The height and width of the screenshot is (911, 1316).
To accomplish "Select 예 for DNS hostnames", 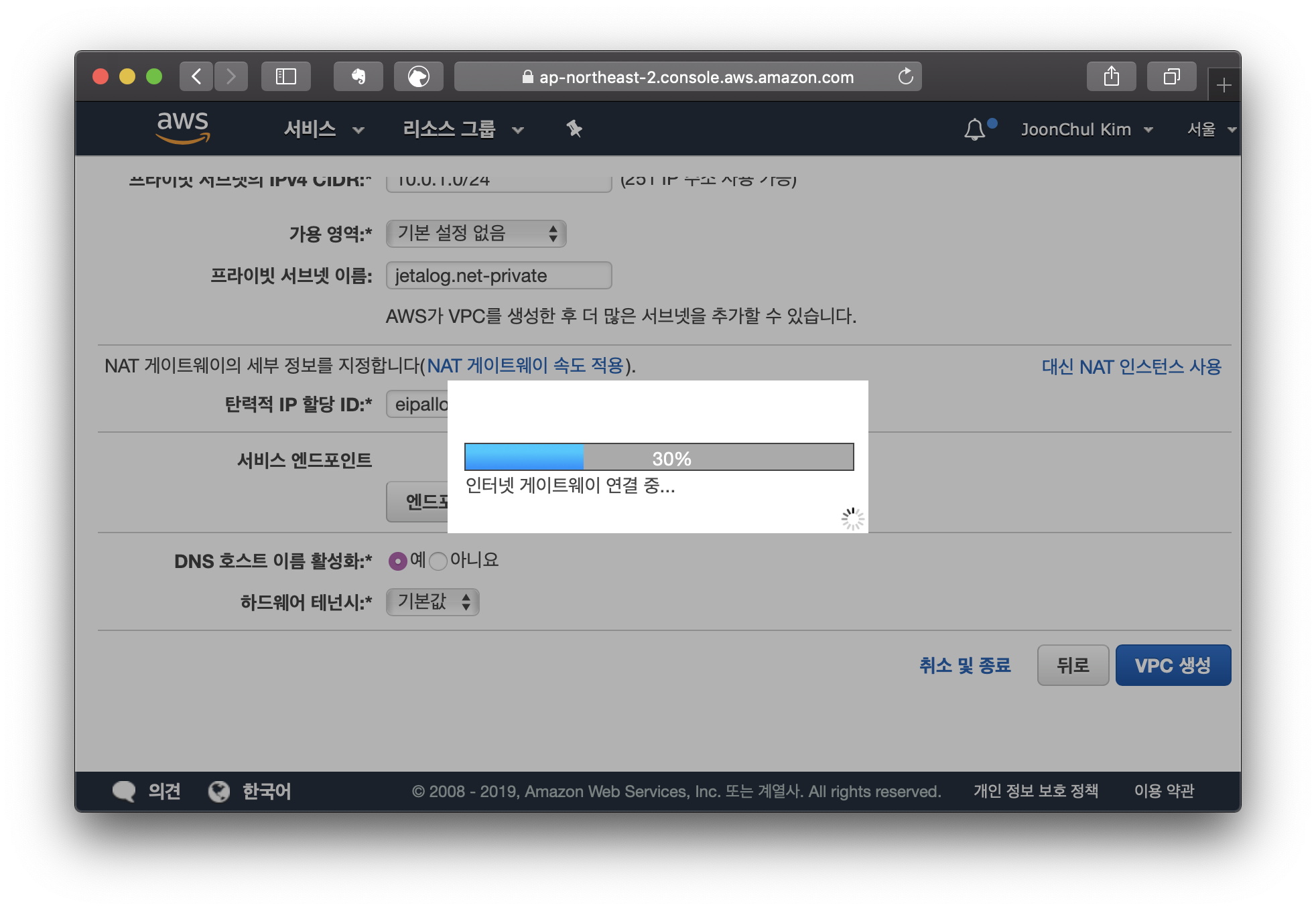I will pyautogui.click(x=398, y=561).
